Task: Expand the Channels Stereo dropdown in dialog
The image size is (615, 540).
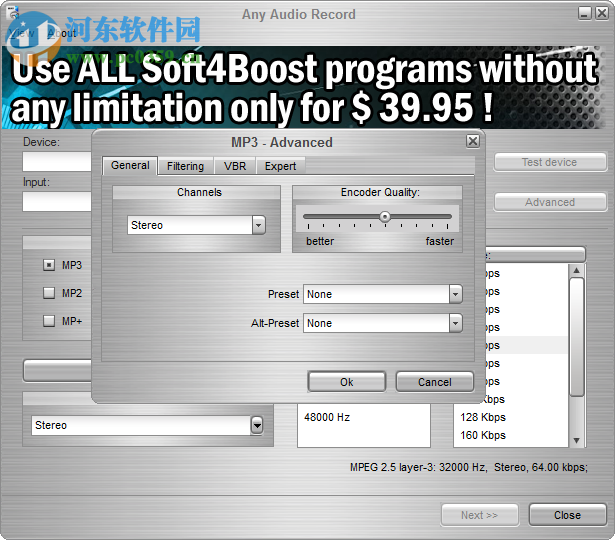Action: point(258,225)
